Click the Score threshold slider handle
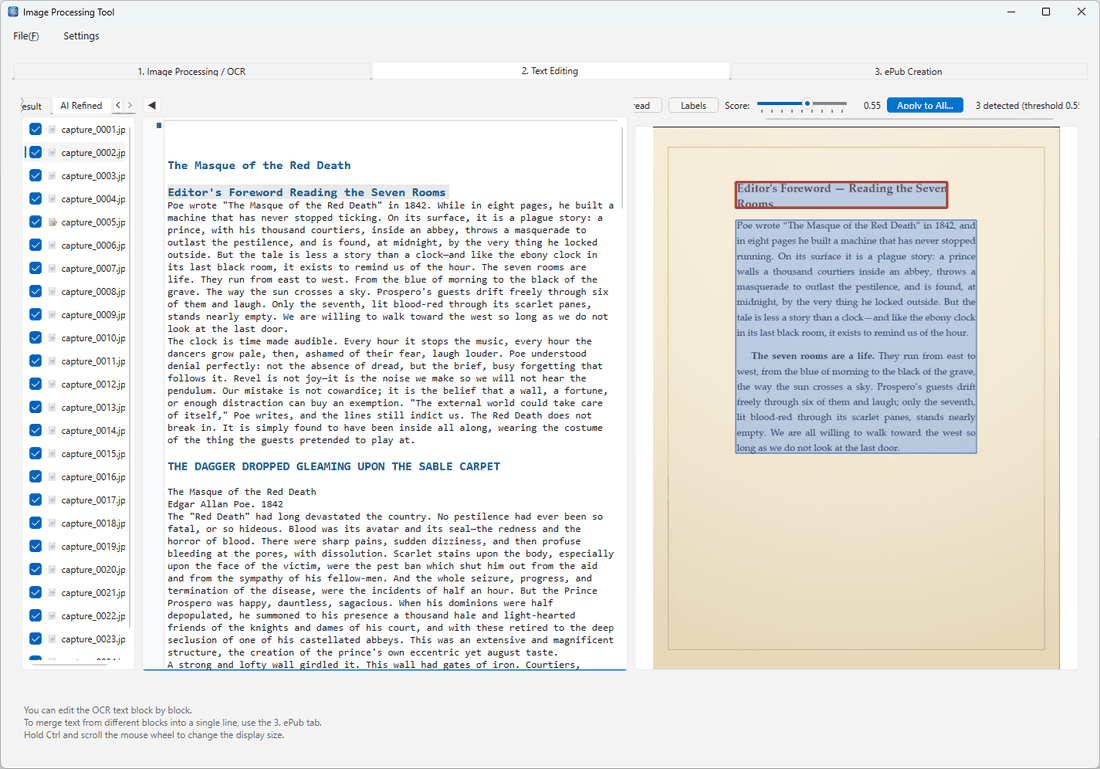 (x=807, y=104)
